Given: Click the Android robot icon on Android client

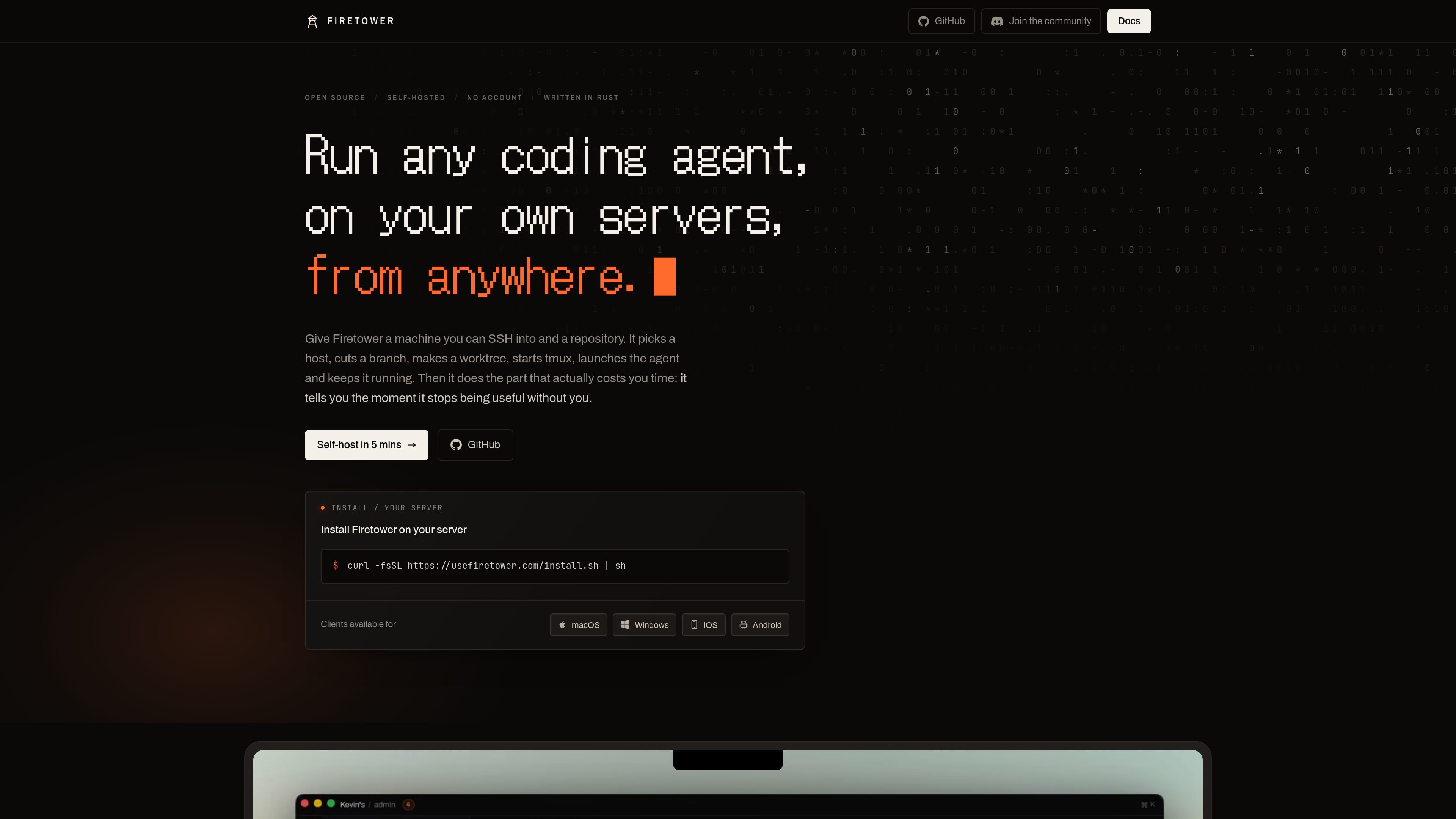Looking at the screenshot, I should pyautogui.click(x=743, y=624).
